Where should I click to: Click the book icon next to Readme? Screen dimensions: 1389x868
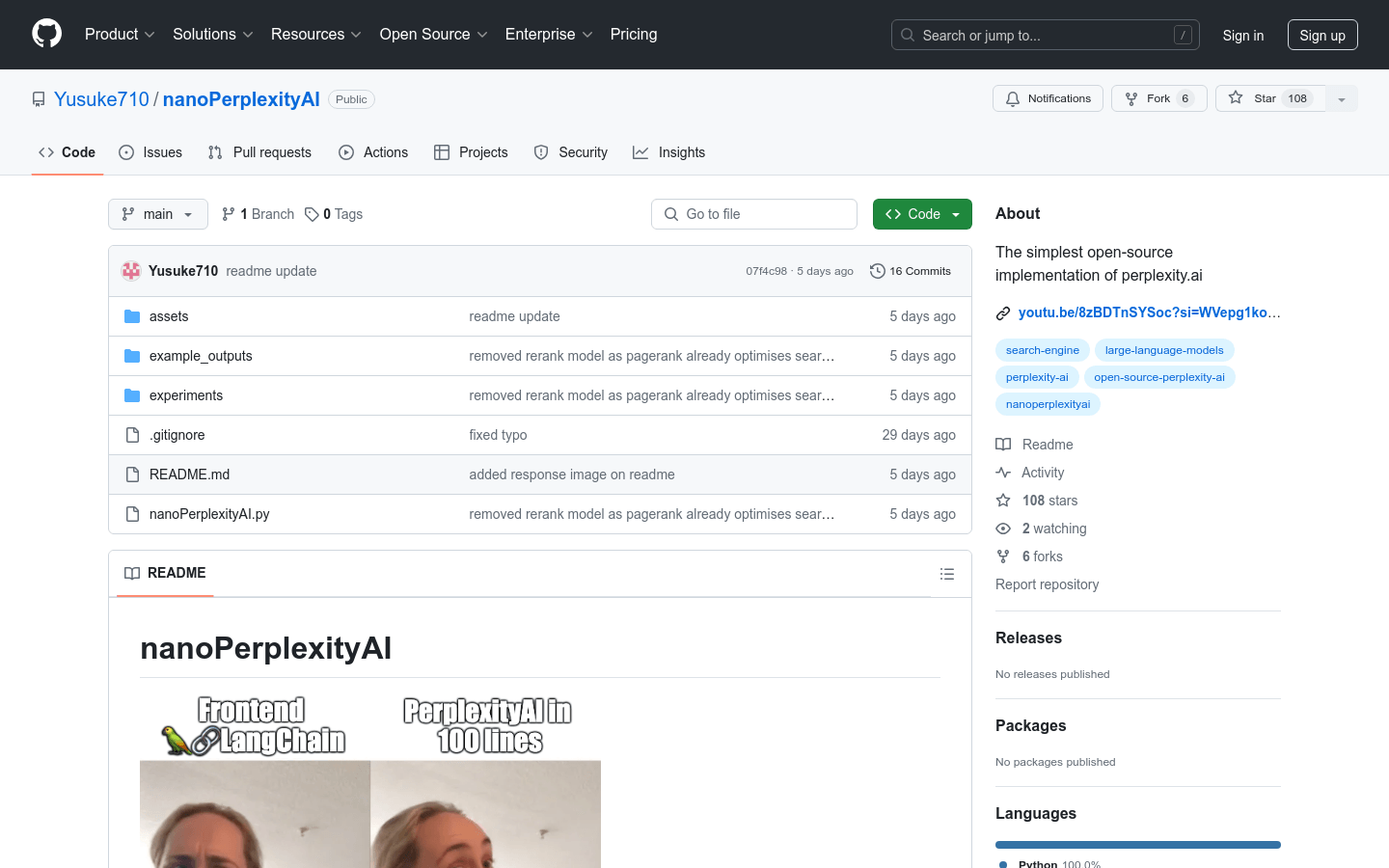[1003, 445]
